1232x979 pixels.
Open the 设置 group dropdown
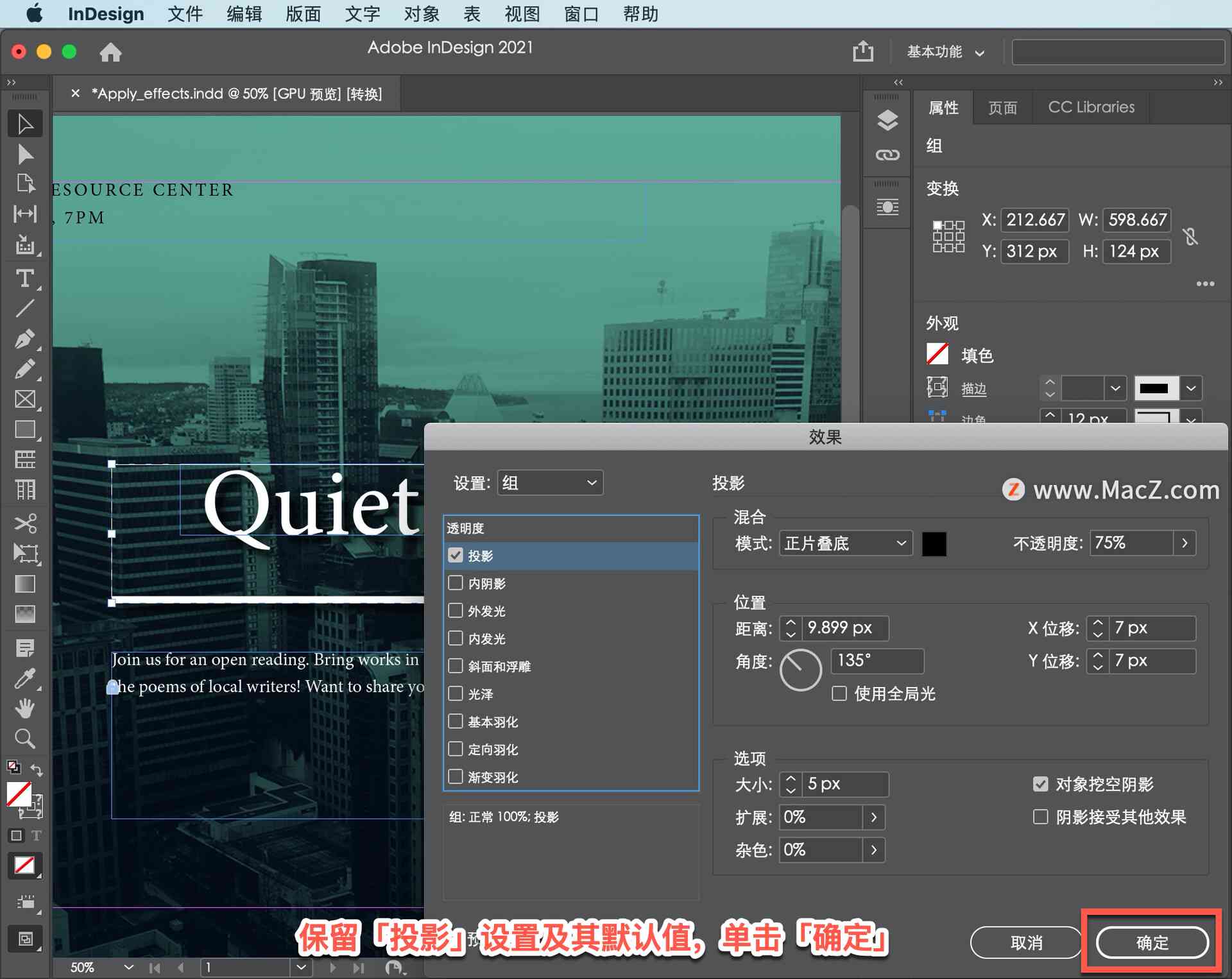coord(550,482)
